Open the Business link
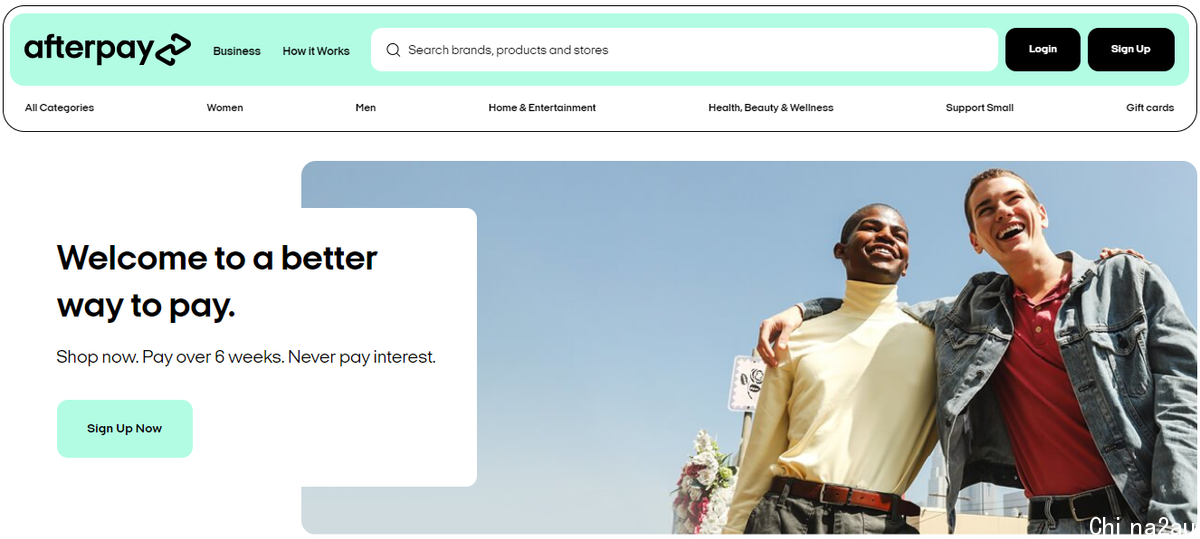 (237, 51)
